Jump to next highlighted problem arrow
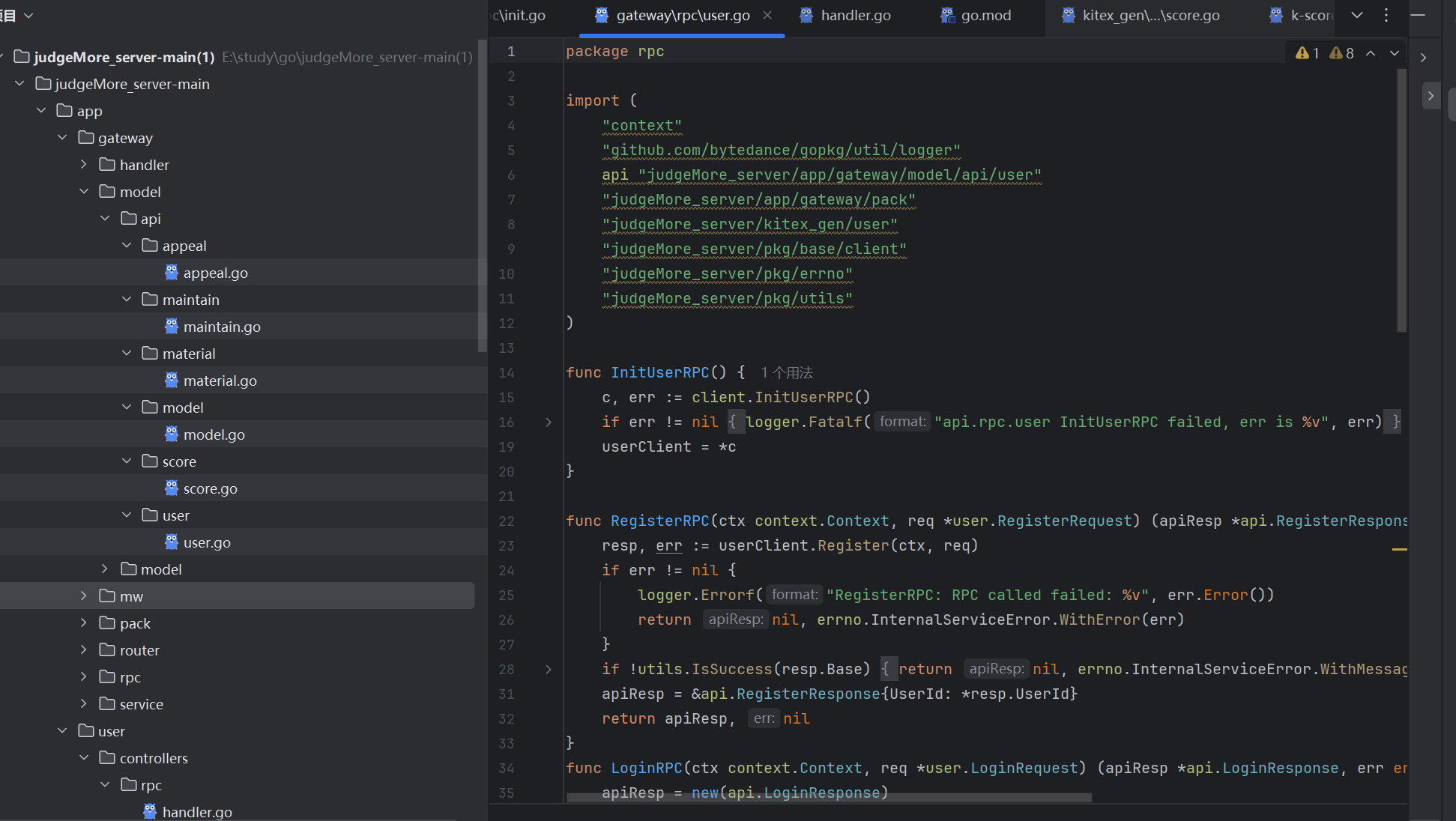Image resolution: width=1456 pixels, height=821 pixels. click(1394, 53)
